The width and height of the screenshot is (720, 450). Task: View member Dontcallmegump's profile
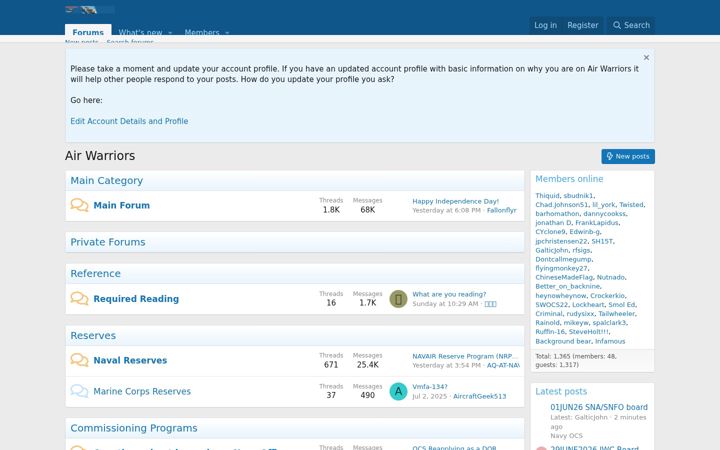pyautogui.click(x=563, y=259)
